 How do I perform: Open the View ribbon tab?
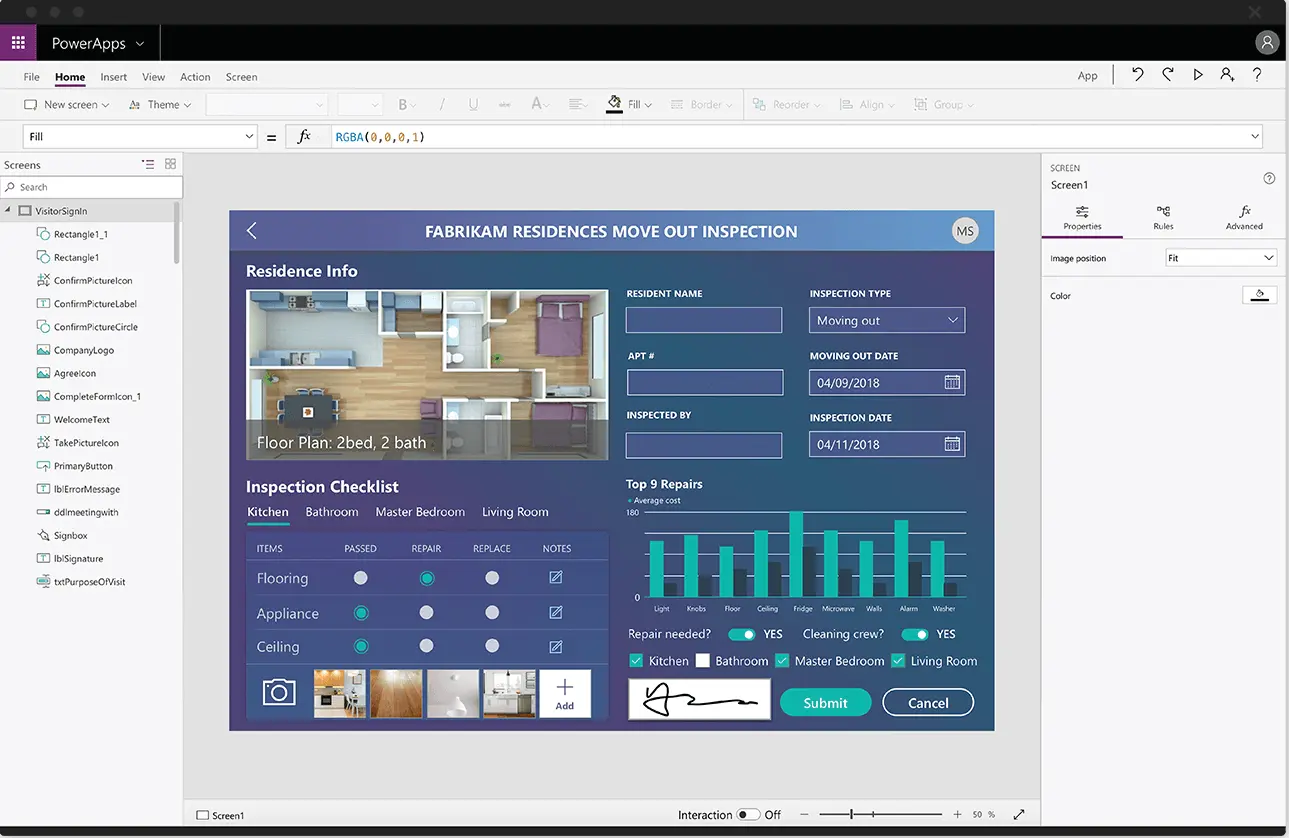point(153,77)
